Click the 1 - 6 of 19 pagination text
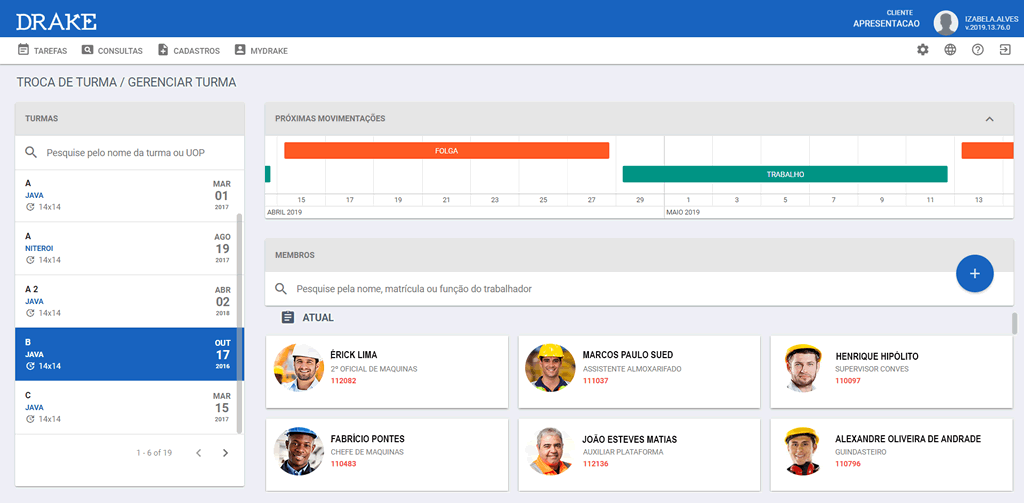1024x503 pixels. point(154,453)
